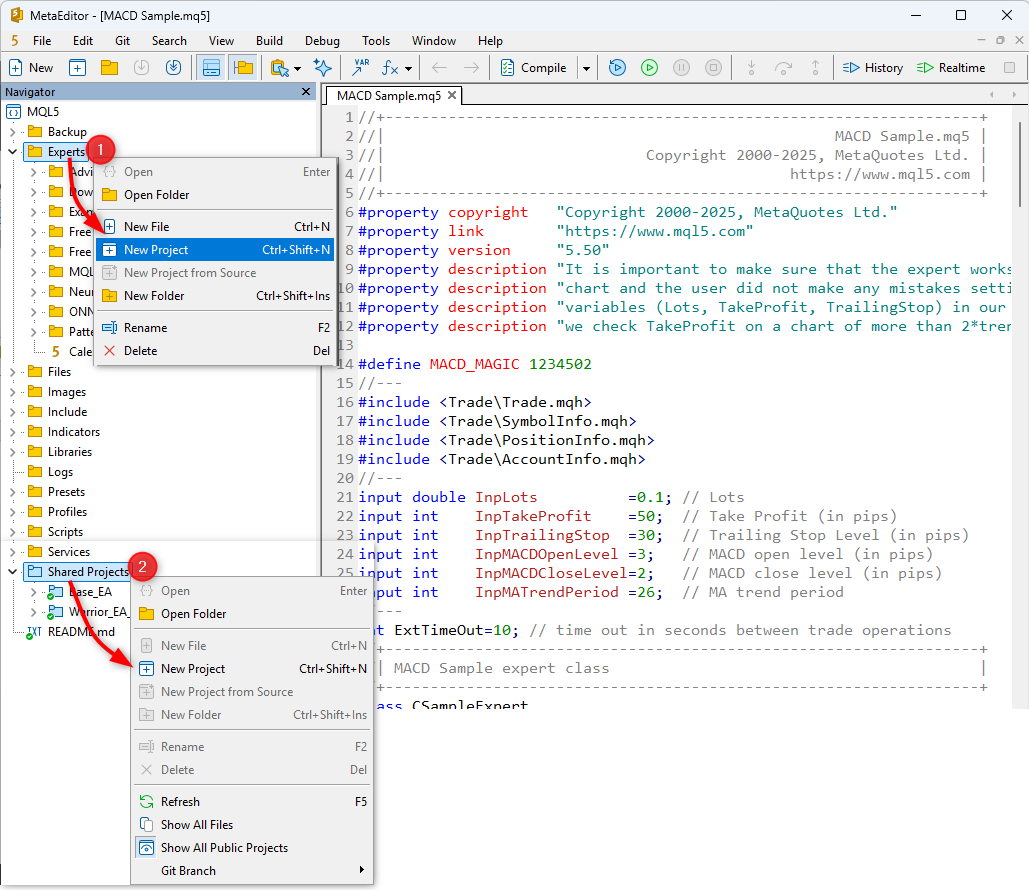Start debugging on real data icon
This screenshot has width=1029, height=890.
(x=649, y=68)
